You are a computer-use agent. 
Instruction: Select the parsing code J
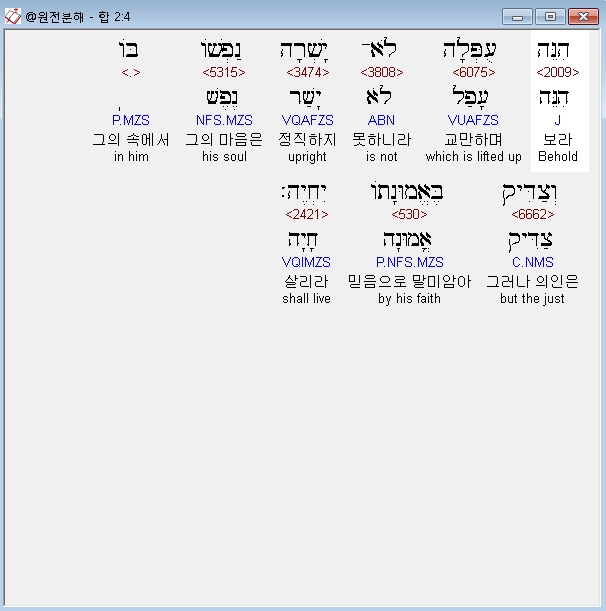tap(558, 120)
